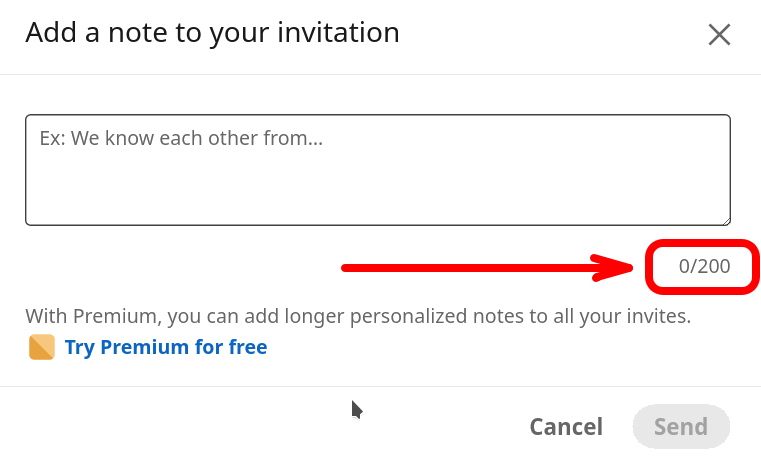Click the gold Premium badge icon
Viewport: 761px width, 458px height.
tap(42, 347)
